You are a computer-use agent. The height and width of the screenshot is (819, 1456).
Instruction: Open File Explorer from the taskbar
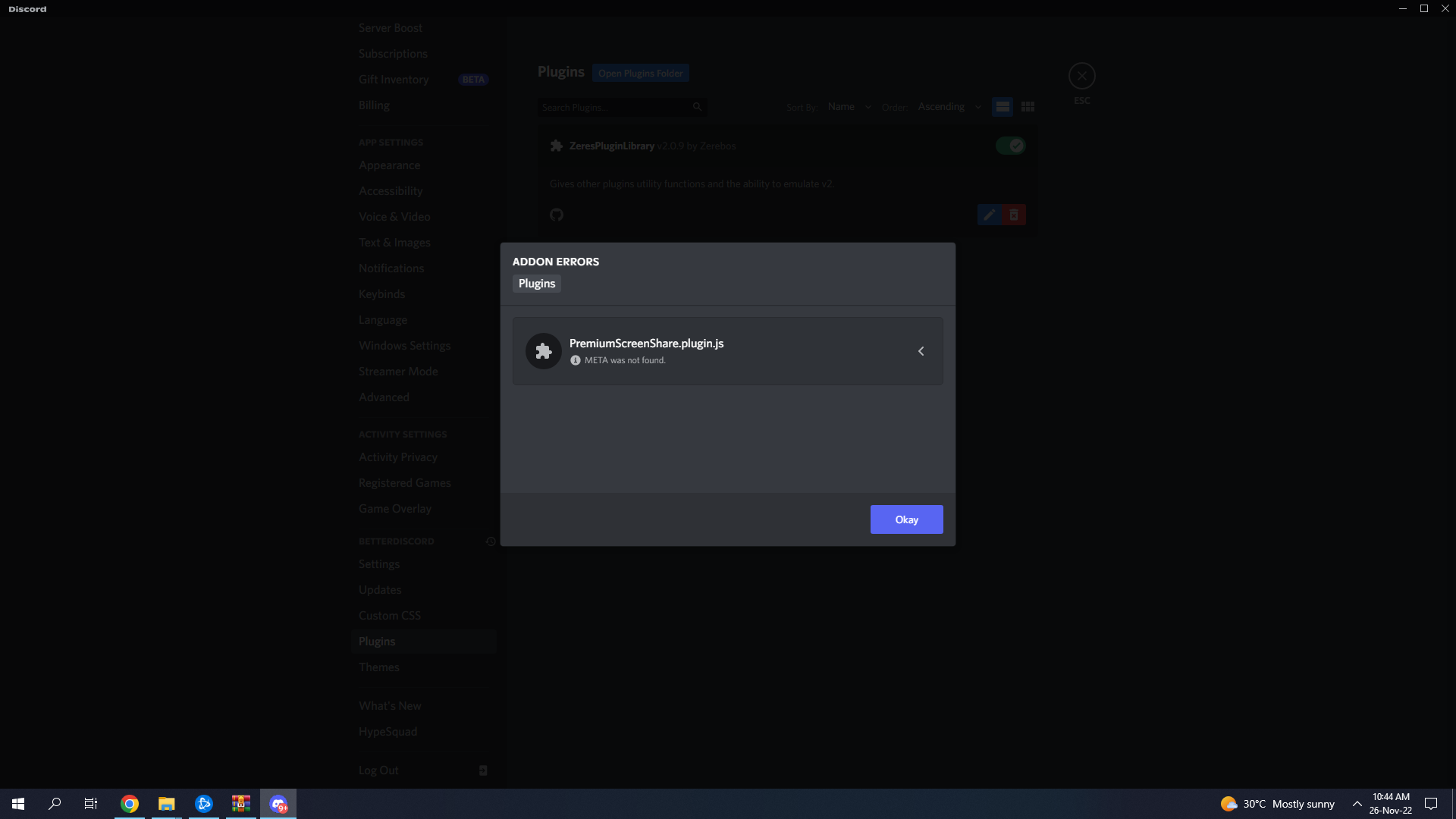166,803
